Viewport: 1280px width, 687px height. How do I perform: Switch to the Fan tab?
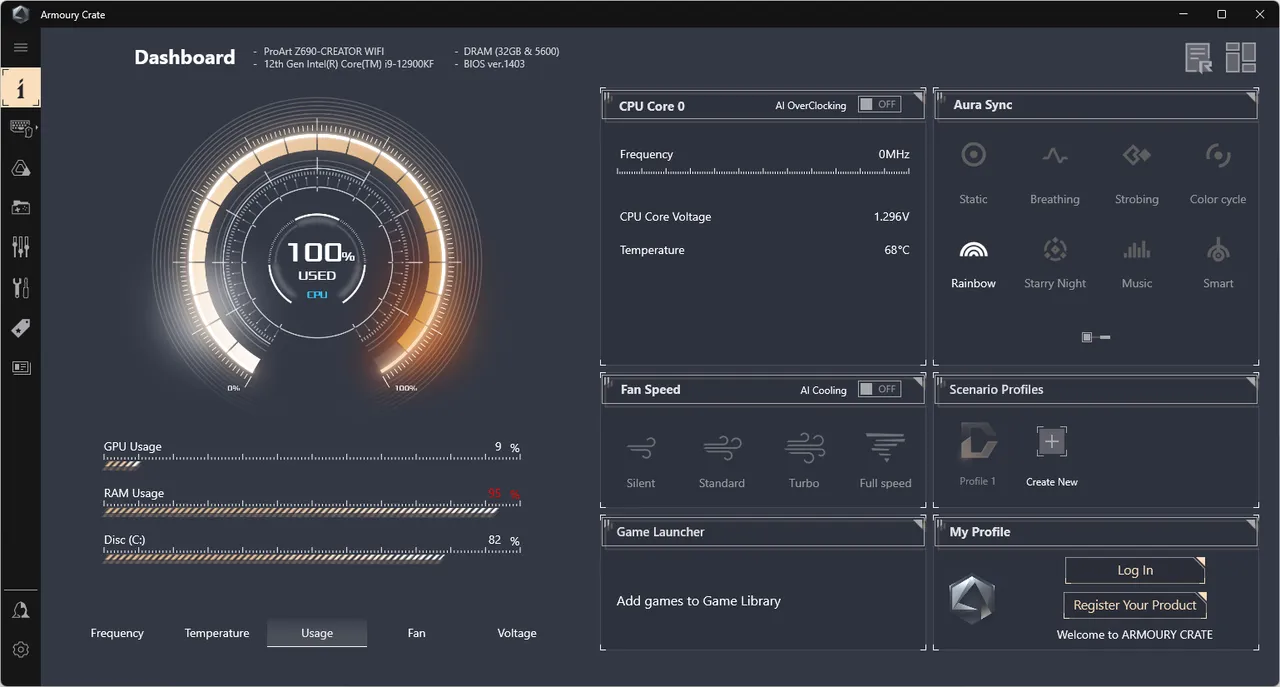[x=417, y=633]
